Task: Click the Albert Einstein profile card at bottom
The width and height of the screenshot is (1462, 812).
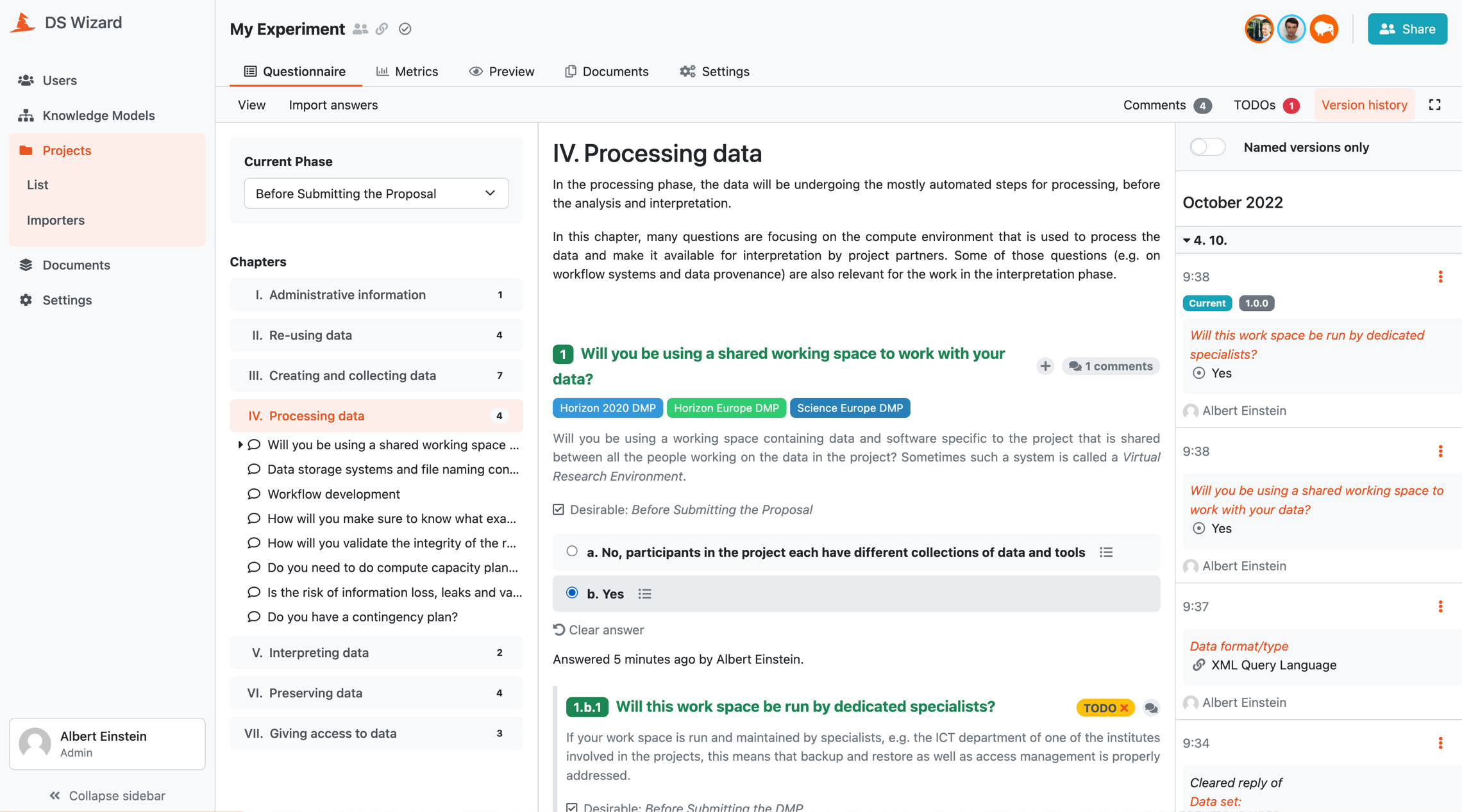Action: [106, 743]
